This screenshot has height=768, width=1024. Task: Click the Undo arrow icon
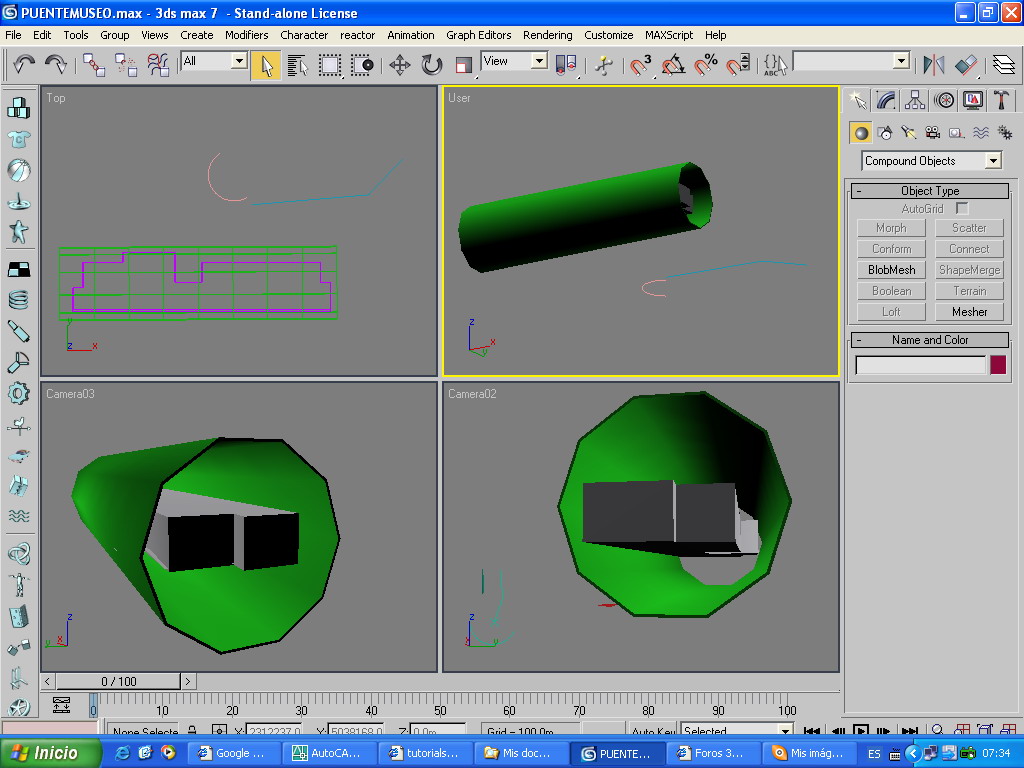coord(24,64)
